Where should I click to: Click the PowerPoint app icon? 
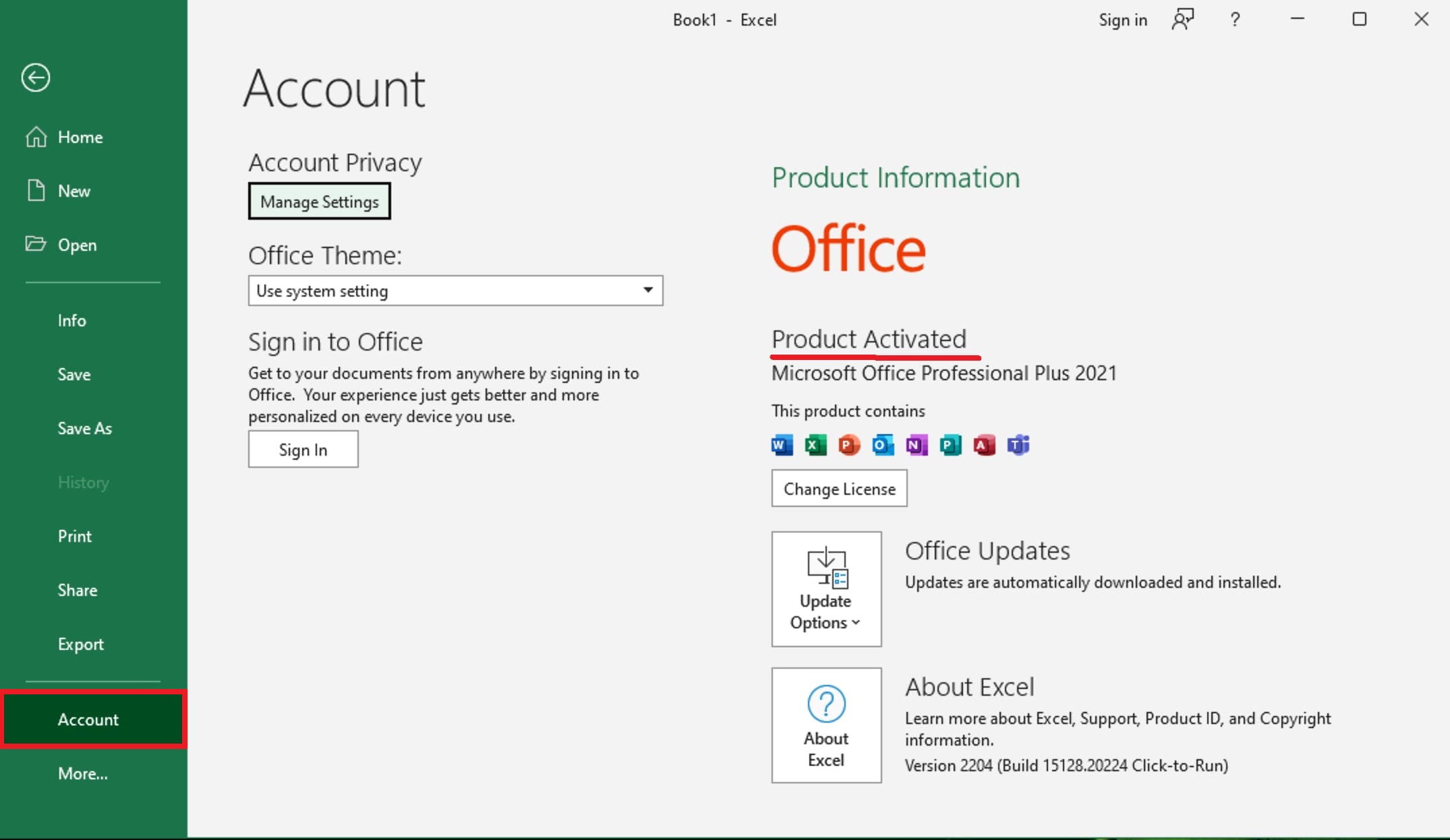pos(849,445)
